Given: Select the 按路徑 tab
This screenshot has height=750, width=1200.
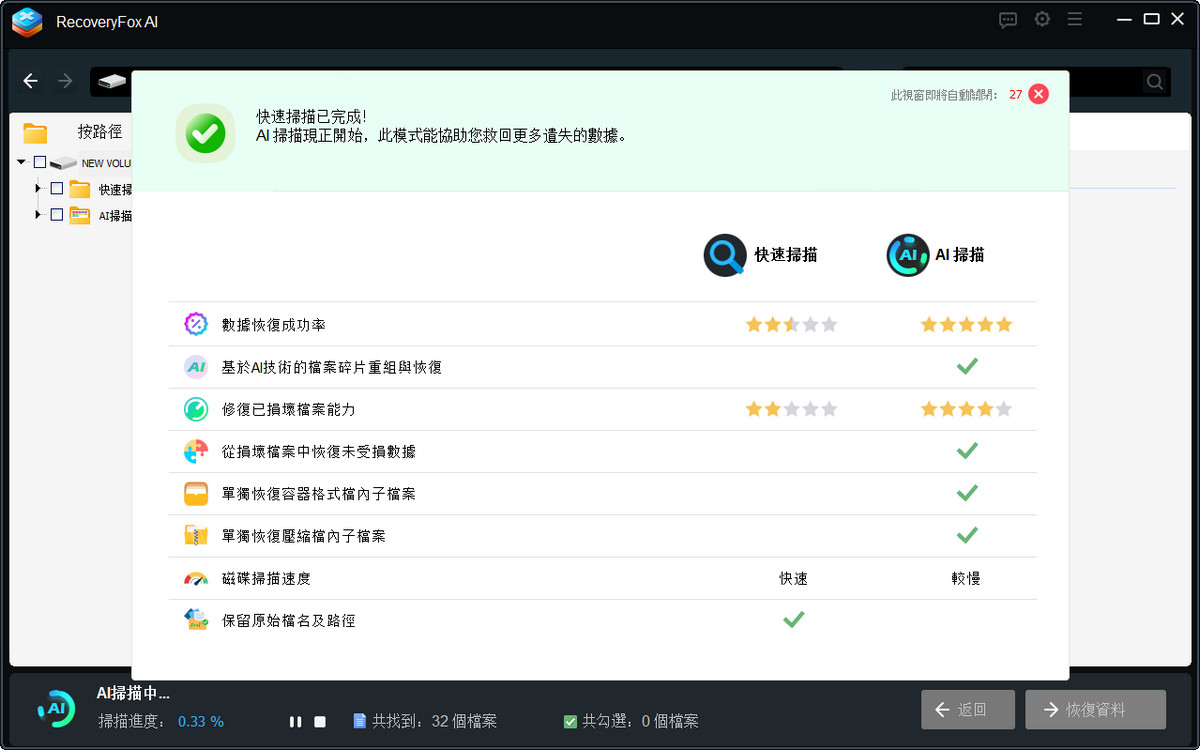Looking at the screenshot, I should pyautogui.click(x=100, y=132).
